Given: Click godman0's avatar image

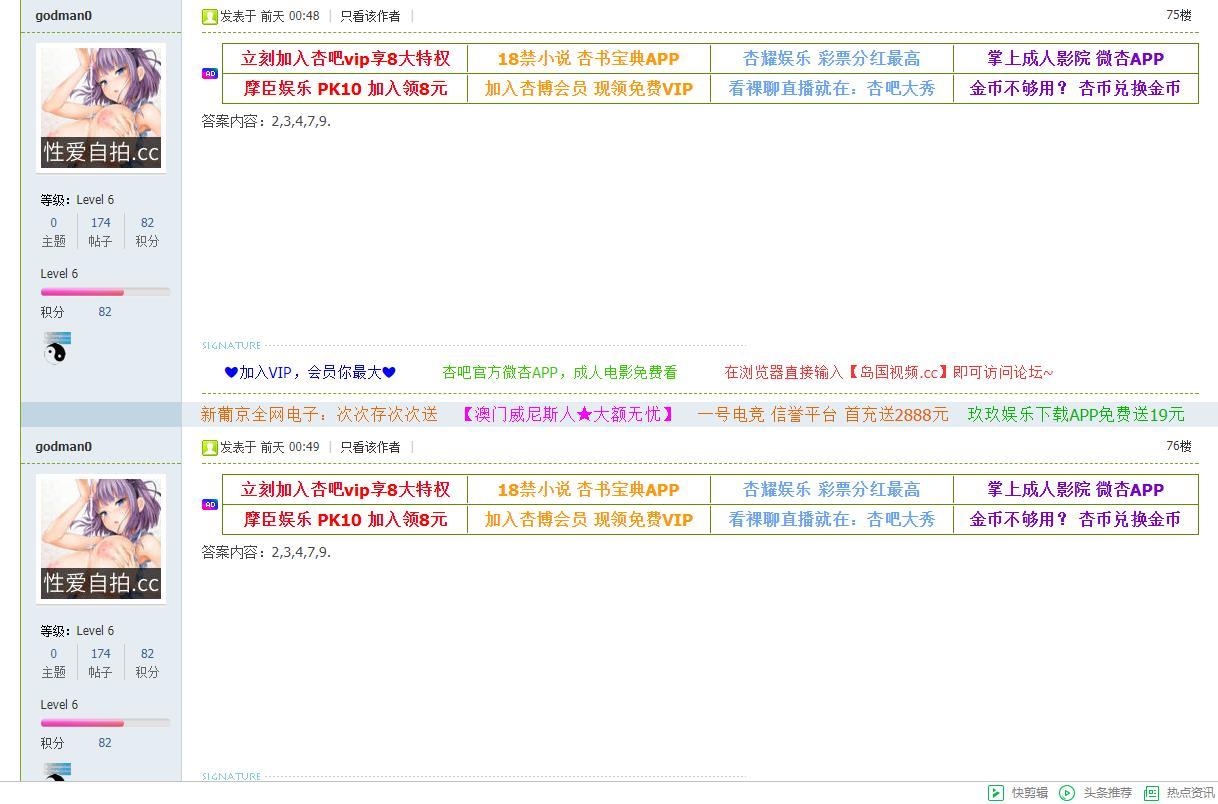Looking at the screenshot, I should (101, 107).
